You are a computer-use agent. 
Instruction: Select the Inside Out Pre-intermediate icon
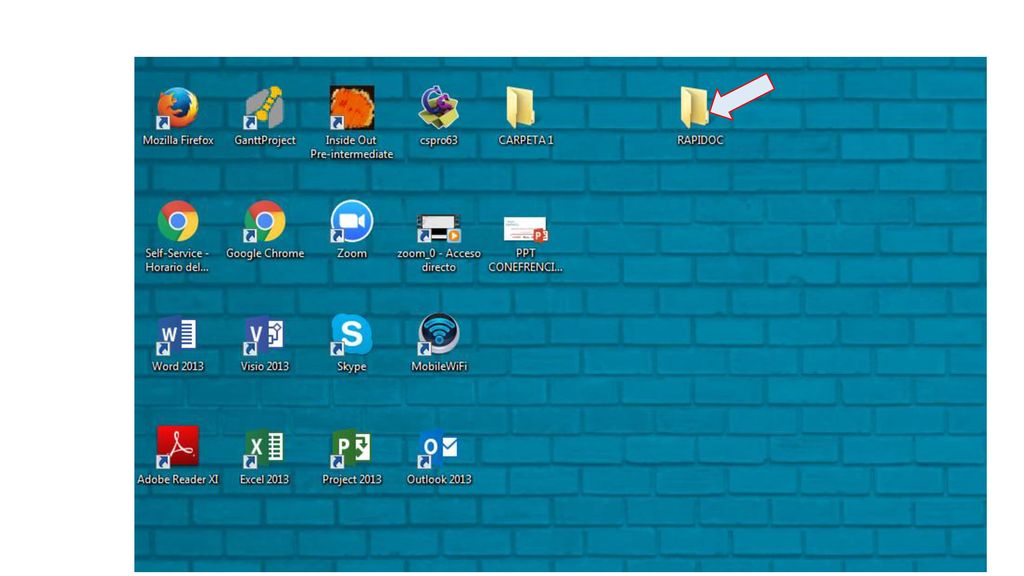coord(351,108)
